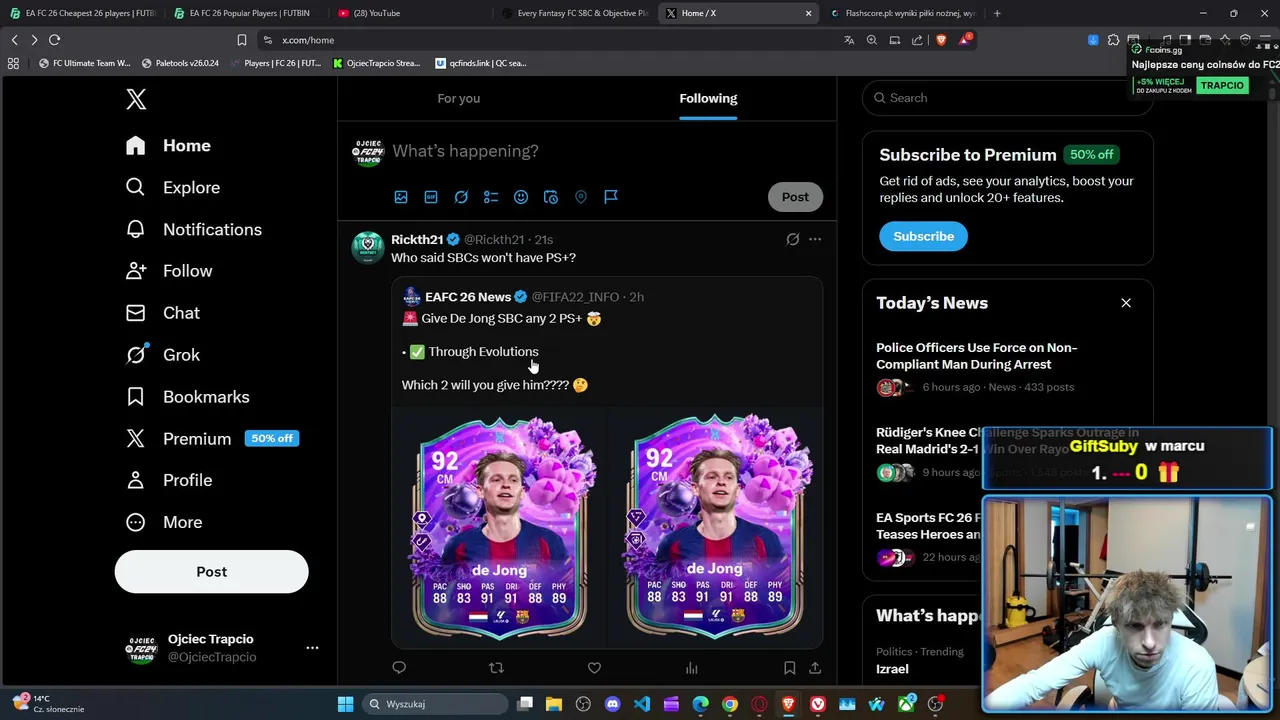Open the left de Jong card image
Image resolution: width=1280 pixels, height=720 pixels.
(x=499, y=527)
